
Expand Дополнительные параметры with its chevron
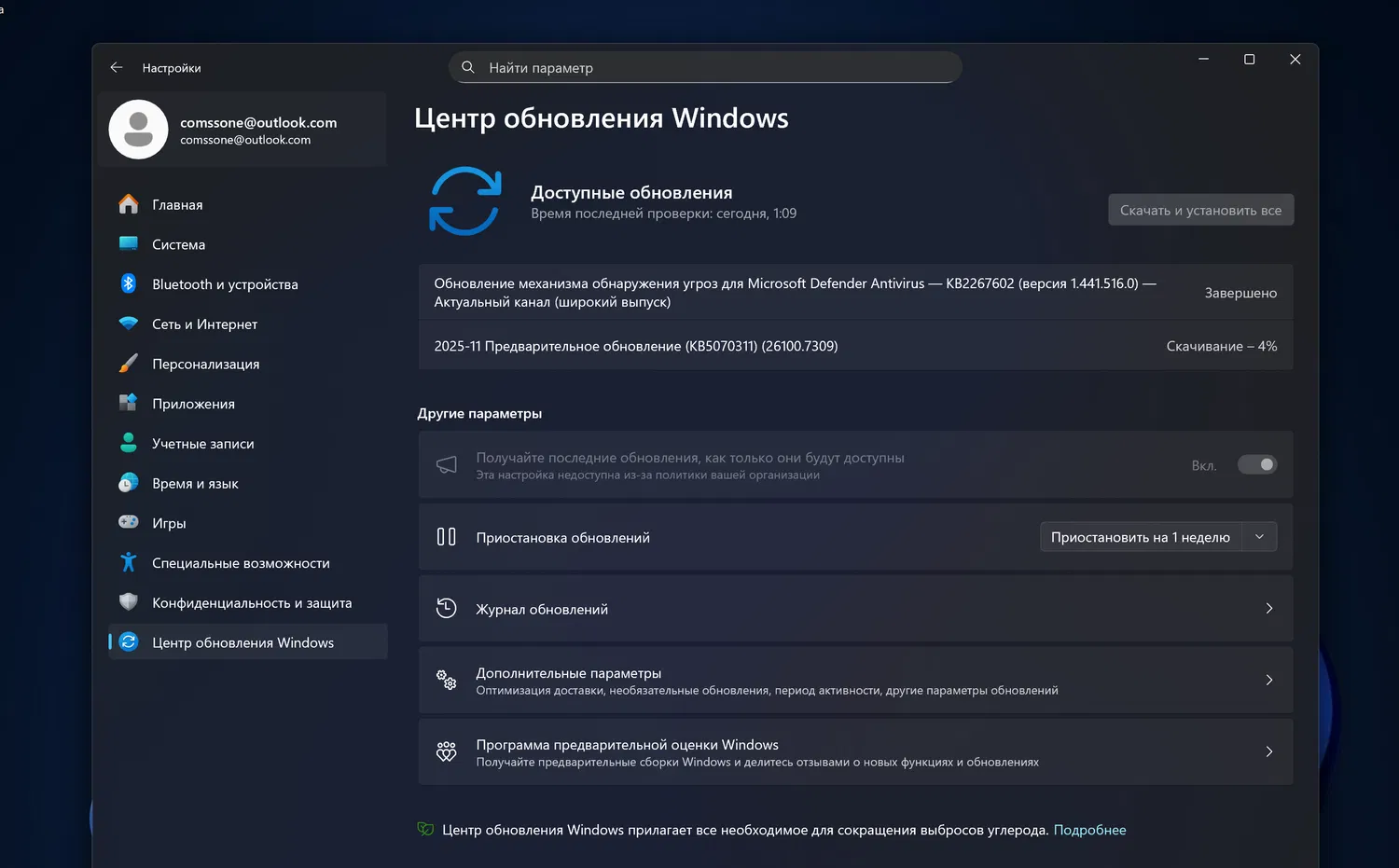tap(1269, 680)
